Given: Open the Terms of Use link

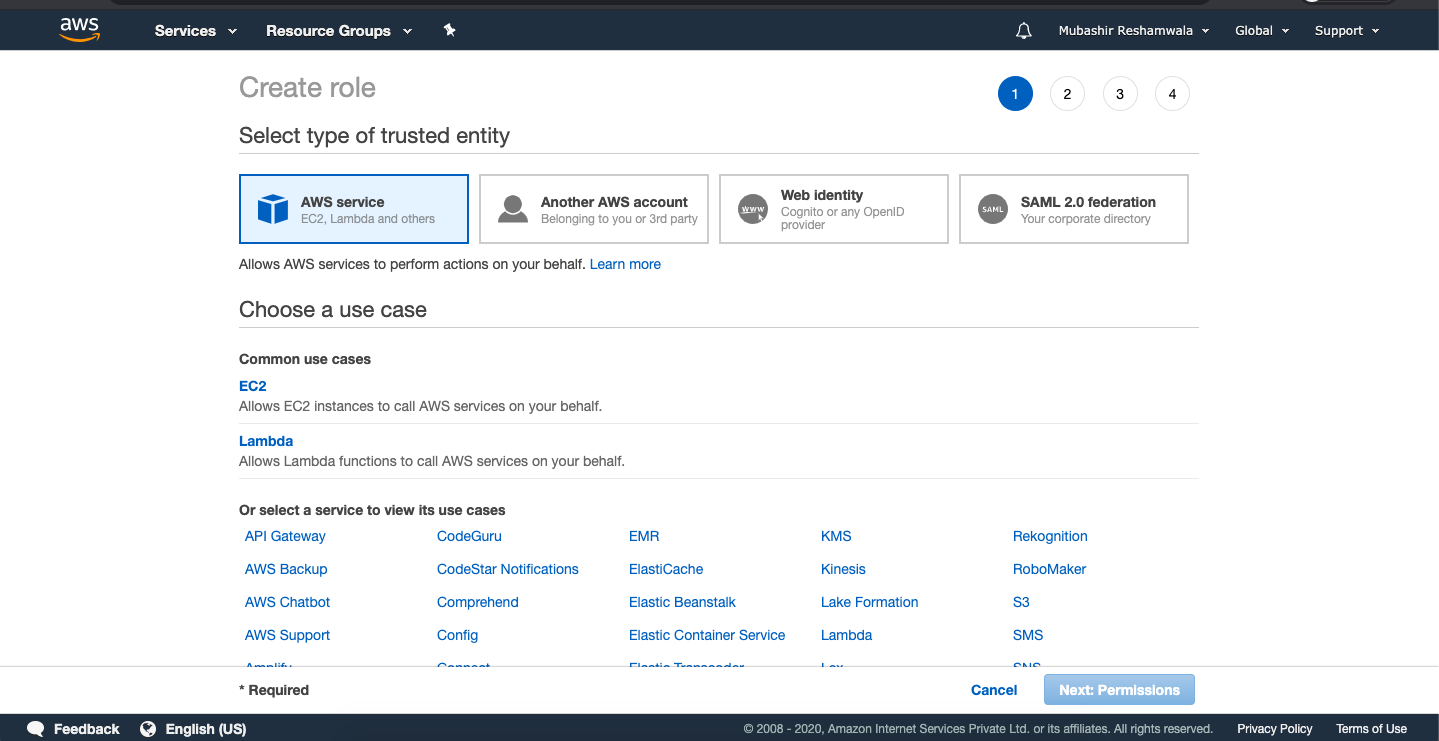Looking at the screenshot, I should pyautogui.click(x=1371, y=729).
